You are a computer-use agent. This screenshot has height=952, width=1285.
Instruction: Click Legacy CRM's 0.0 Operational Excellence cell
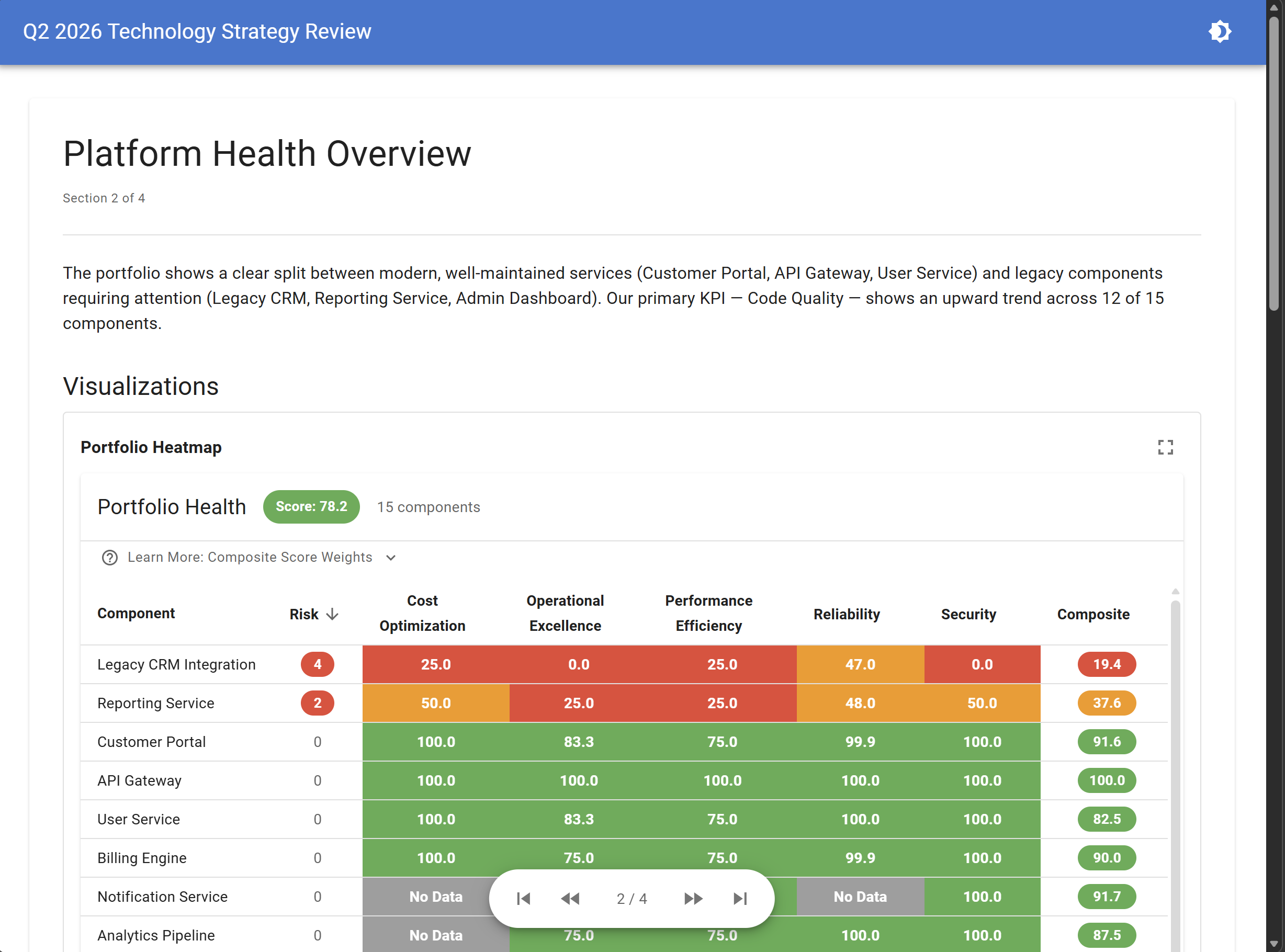click(x=579, y=664)
